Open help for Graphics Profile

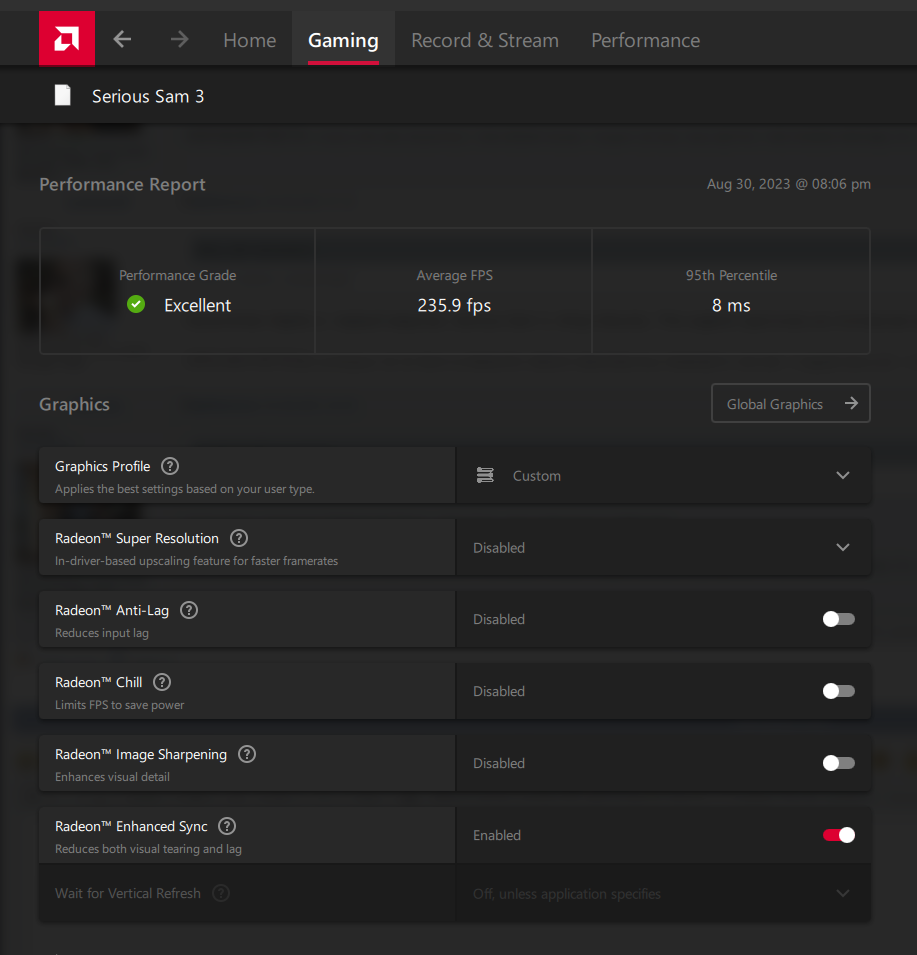(170, 466)
